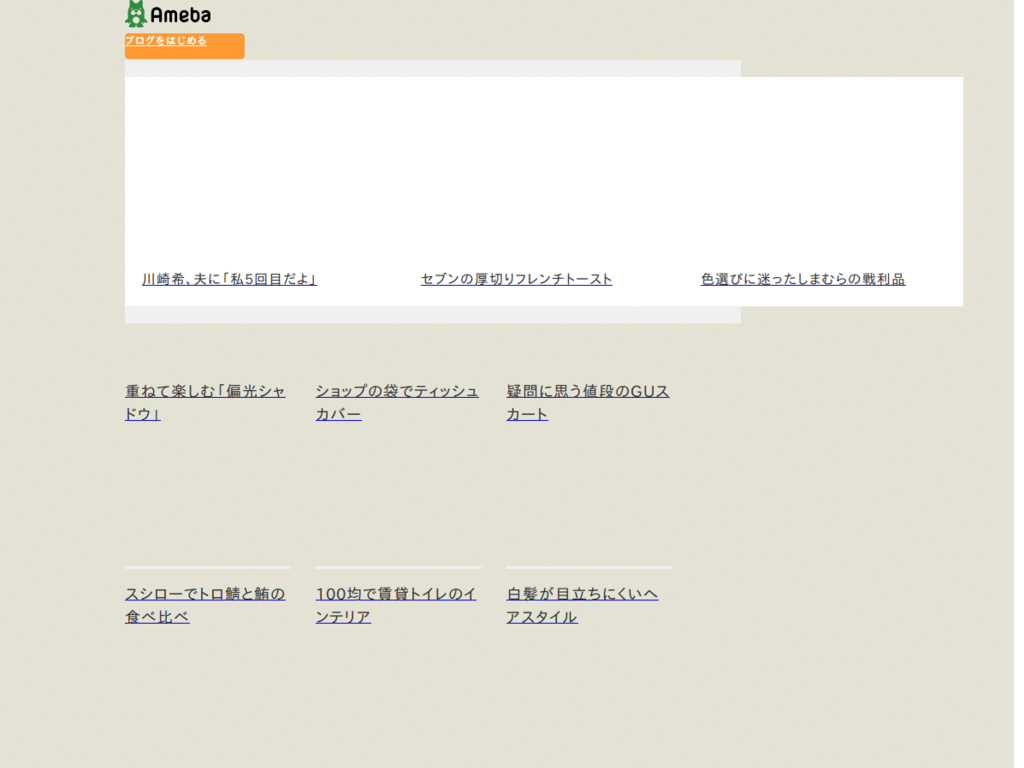Screen dimensions: 1024x768
Task: Click the ショップの袋でティッシュカバー link
Action: pyautogui.click(x=397, y=402)
